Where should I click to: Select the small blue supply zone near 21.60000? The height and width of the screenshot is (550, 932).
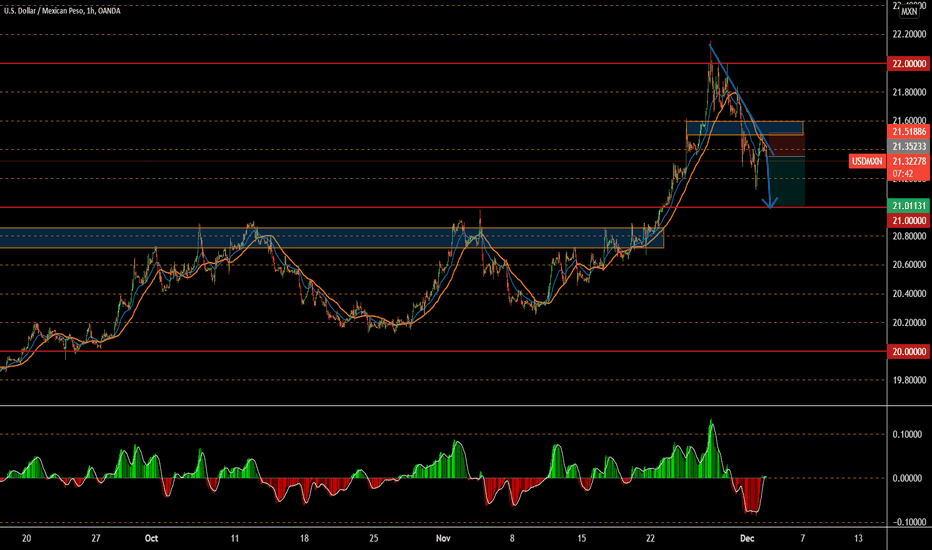tap(745, 128)
